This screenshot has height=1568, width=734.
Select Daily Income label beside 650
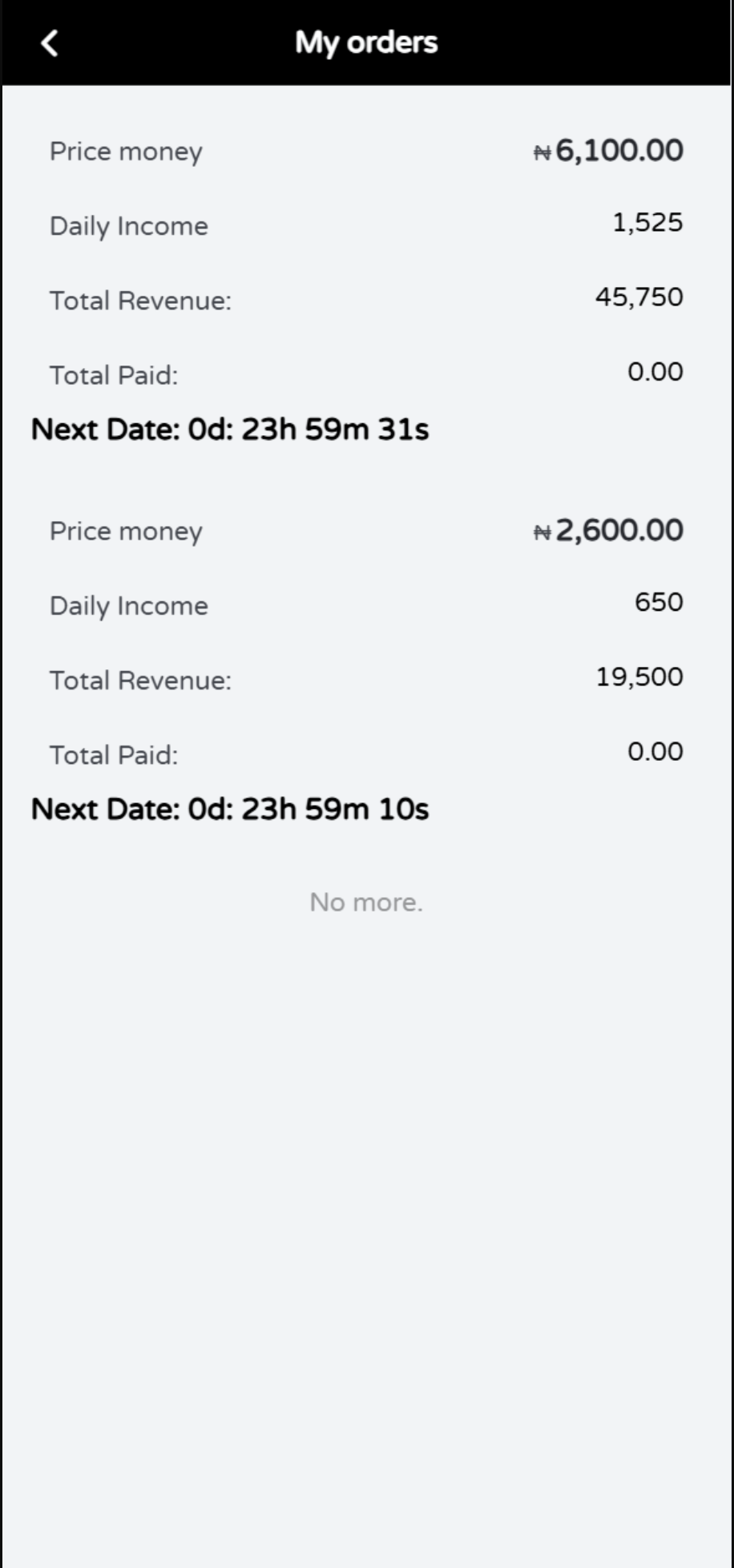[129, 606]
